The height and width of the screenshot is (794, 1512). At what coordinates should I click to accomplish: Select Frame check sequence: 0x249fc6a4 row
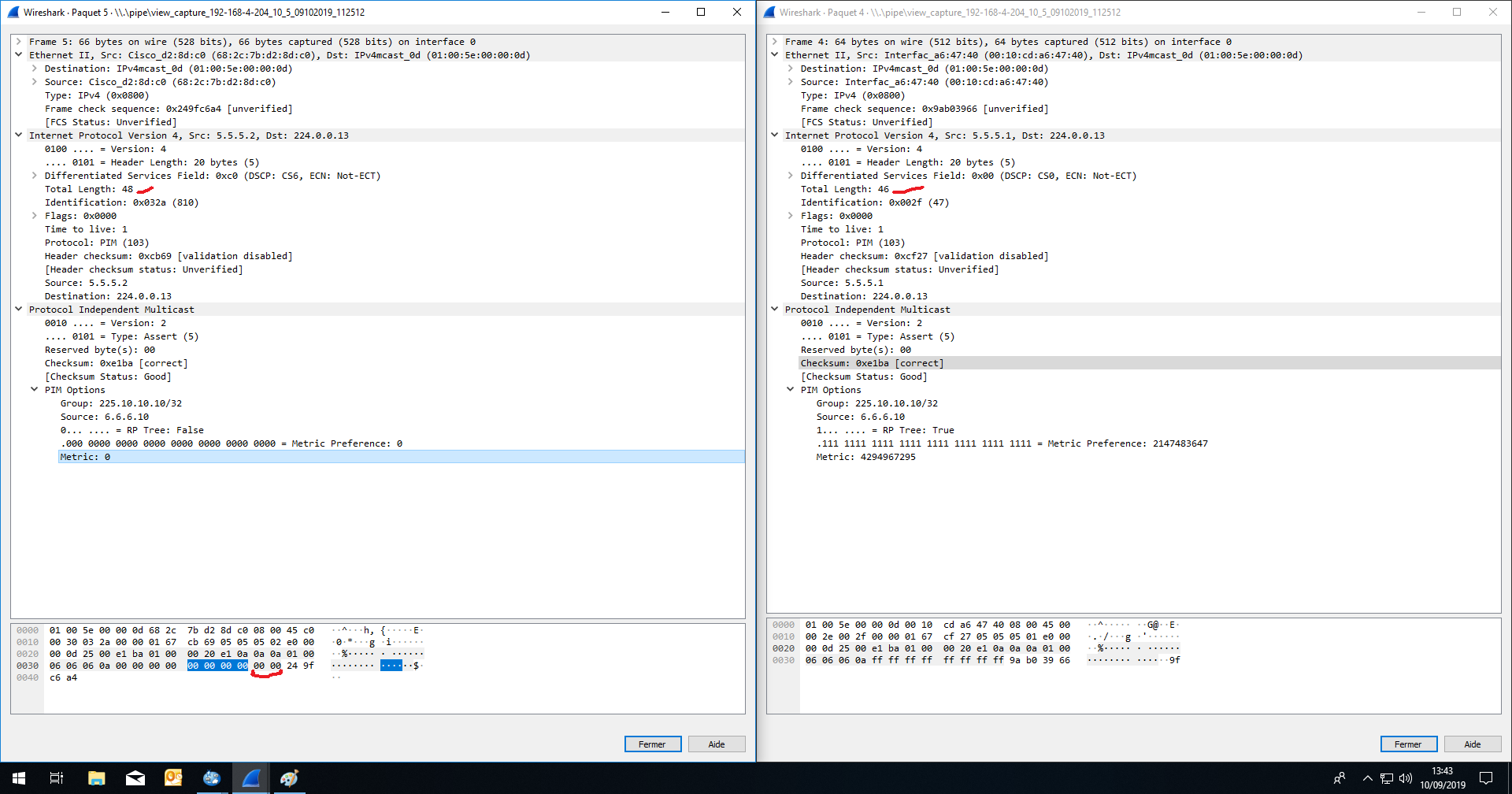(169, 109)
